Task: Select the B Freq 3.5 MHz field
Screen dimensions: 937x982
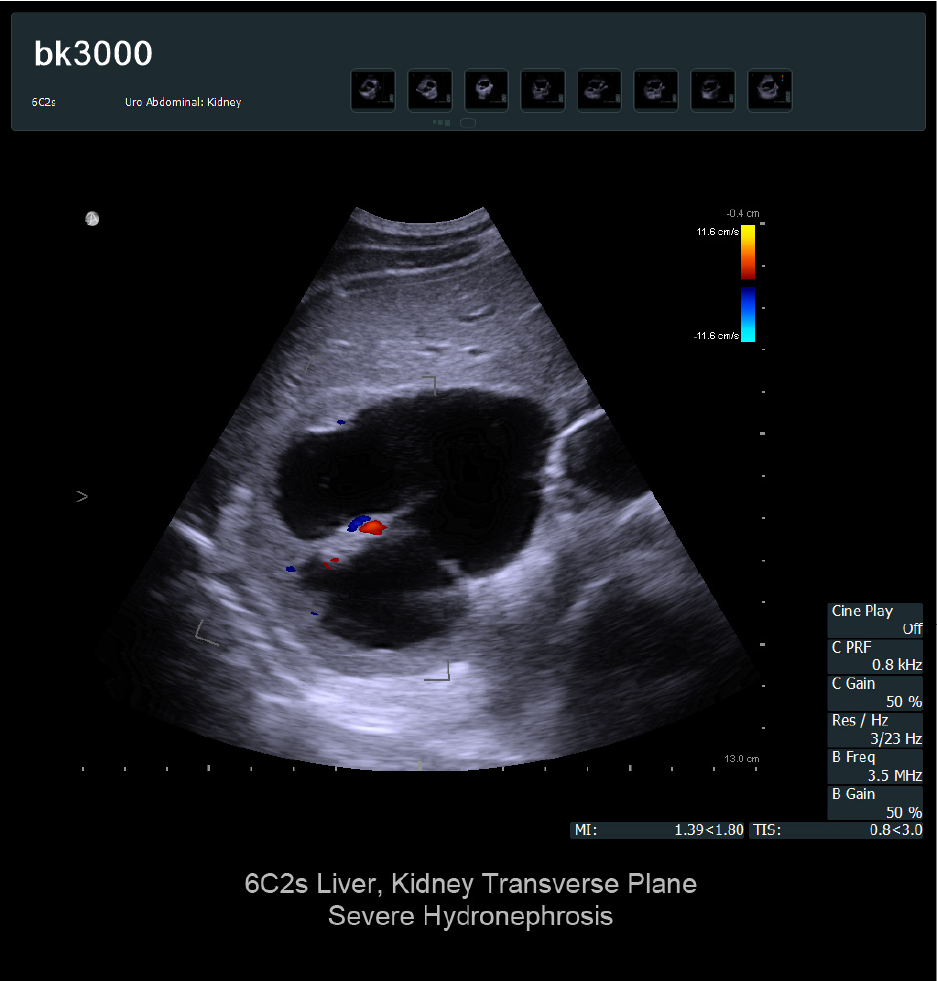Action: pos(876,766)
